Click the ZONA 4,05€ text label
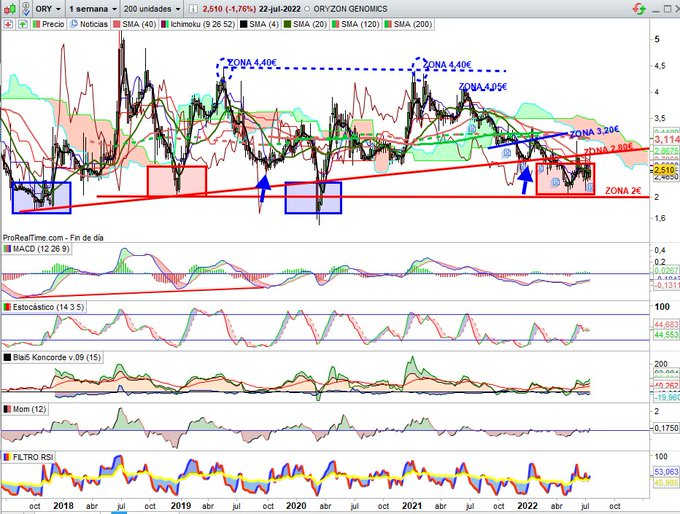This screenshot has height=514, width=680. [483, 87]
